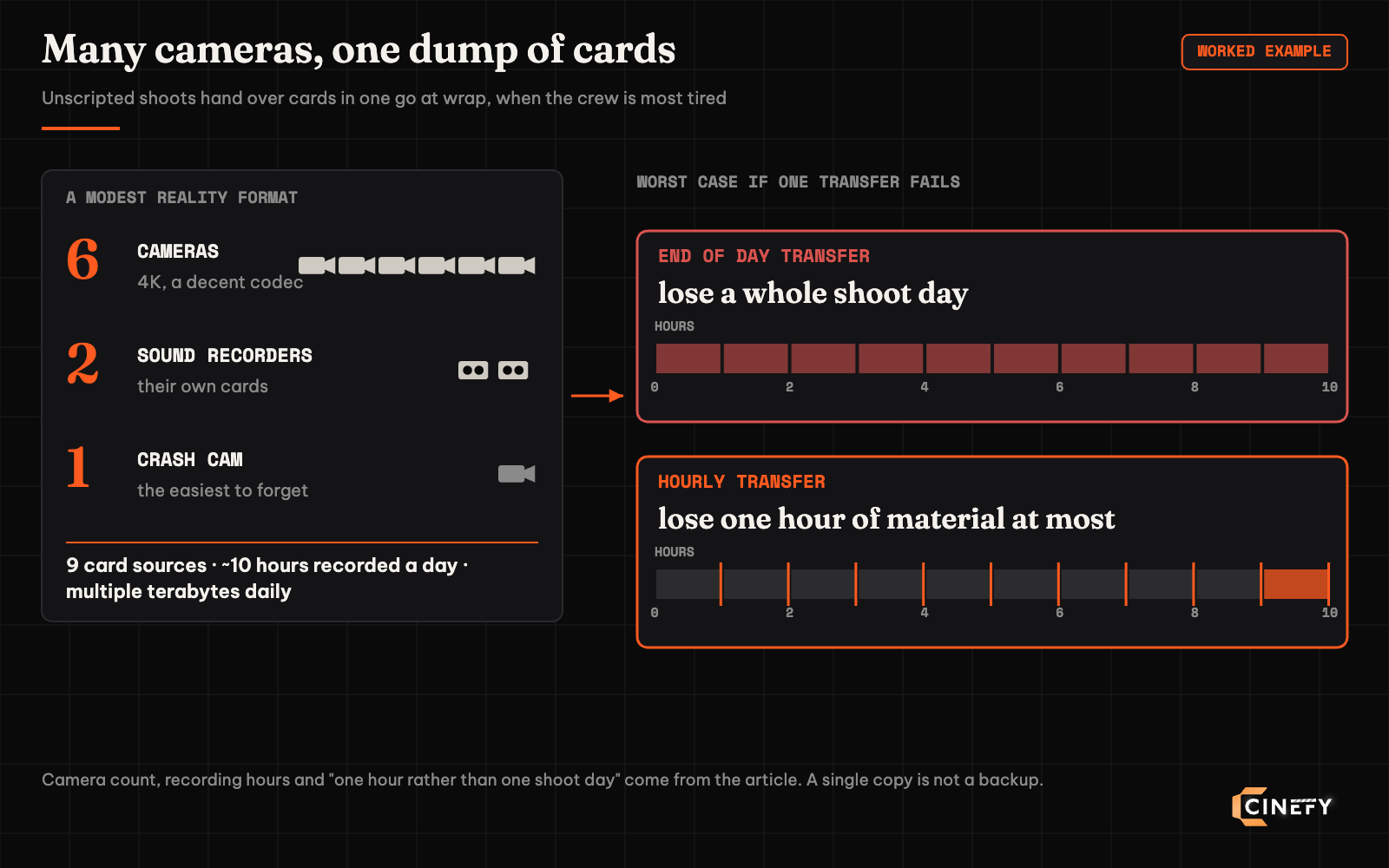Click the CAMERAS label
Screen dimensions: 1389x868
click(x=178, y=252)
